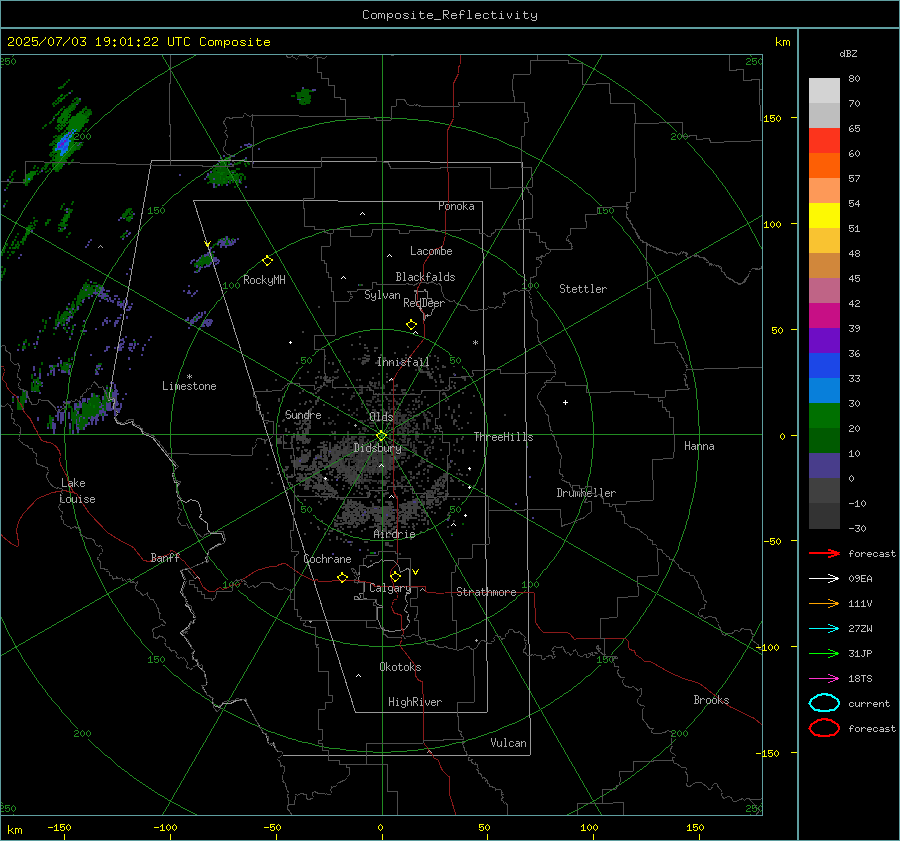The width and height of the screenshot is (900, 841).
Task: Select the yellow diamond marker beside RockyMH
Action: 267,261
